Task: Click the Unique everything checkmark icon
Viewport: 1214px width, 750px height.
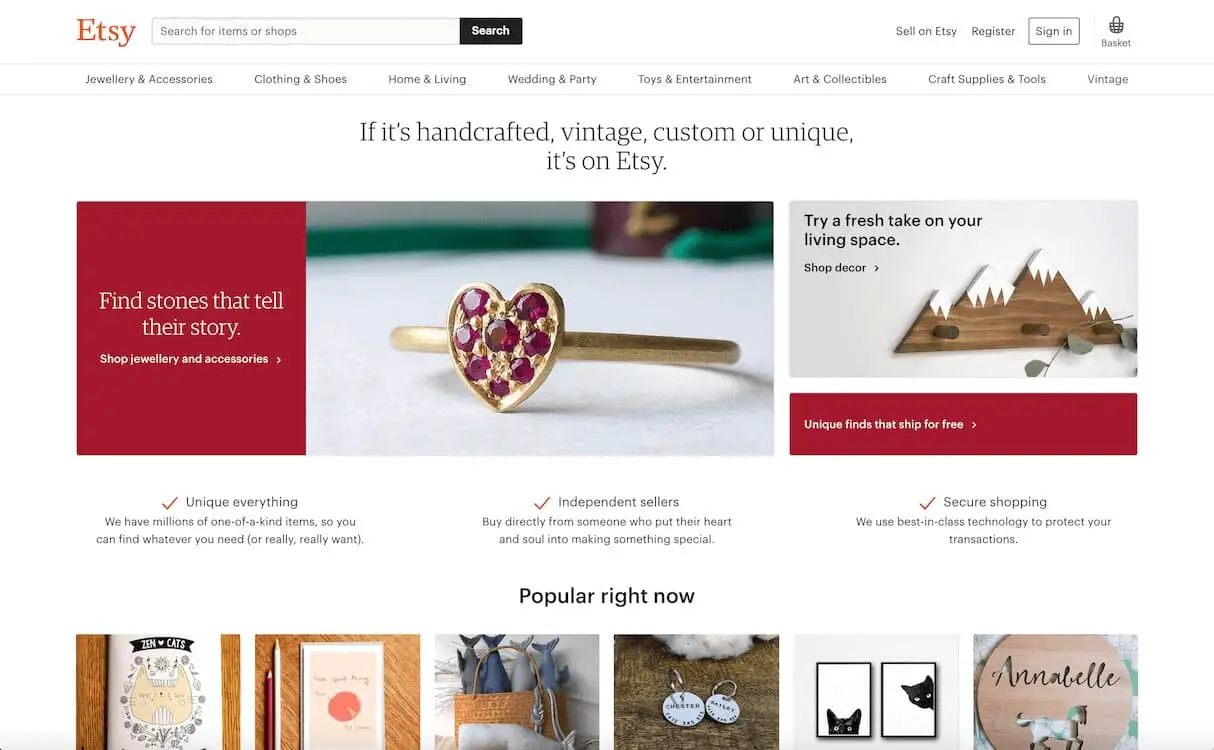Action: tap(169, 502)
